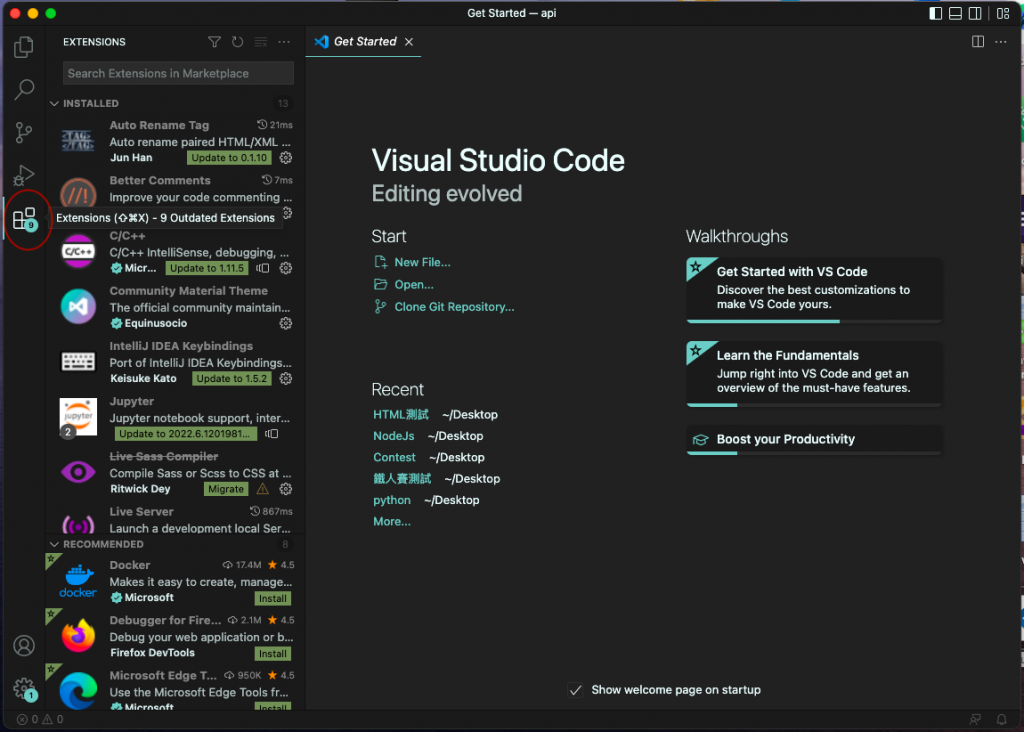Viewport: 1024px width, 732px height.
Task: Open Extensions panel more actions menu
Action: click(x=284, y=42)
